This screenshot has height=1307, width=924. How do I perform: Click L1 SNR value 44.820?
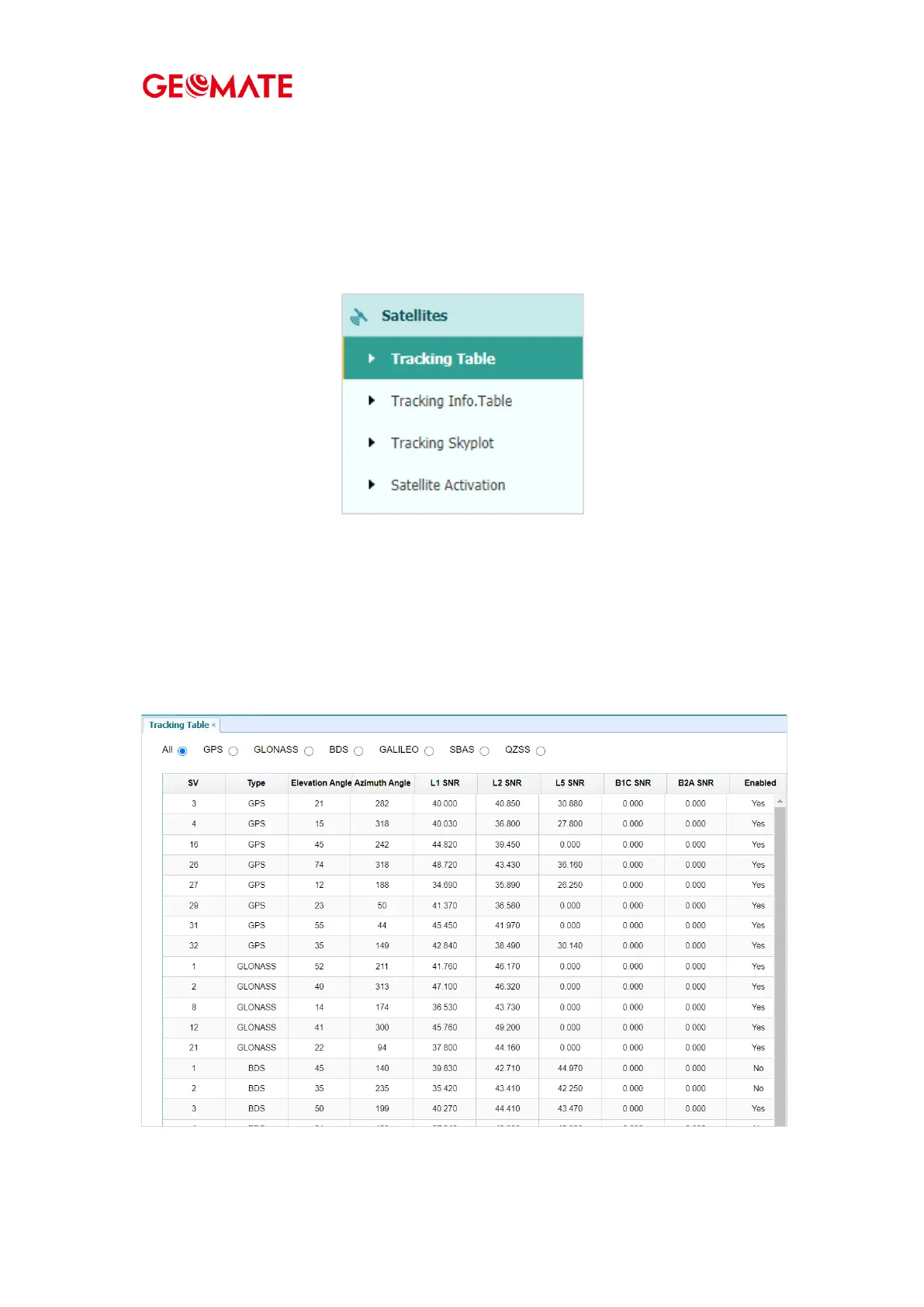tap(445, 844)
